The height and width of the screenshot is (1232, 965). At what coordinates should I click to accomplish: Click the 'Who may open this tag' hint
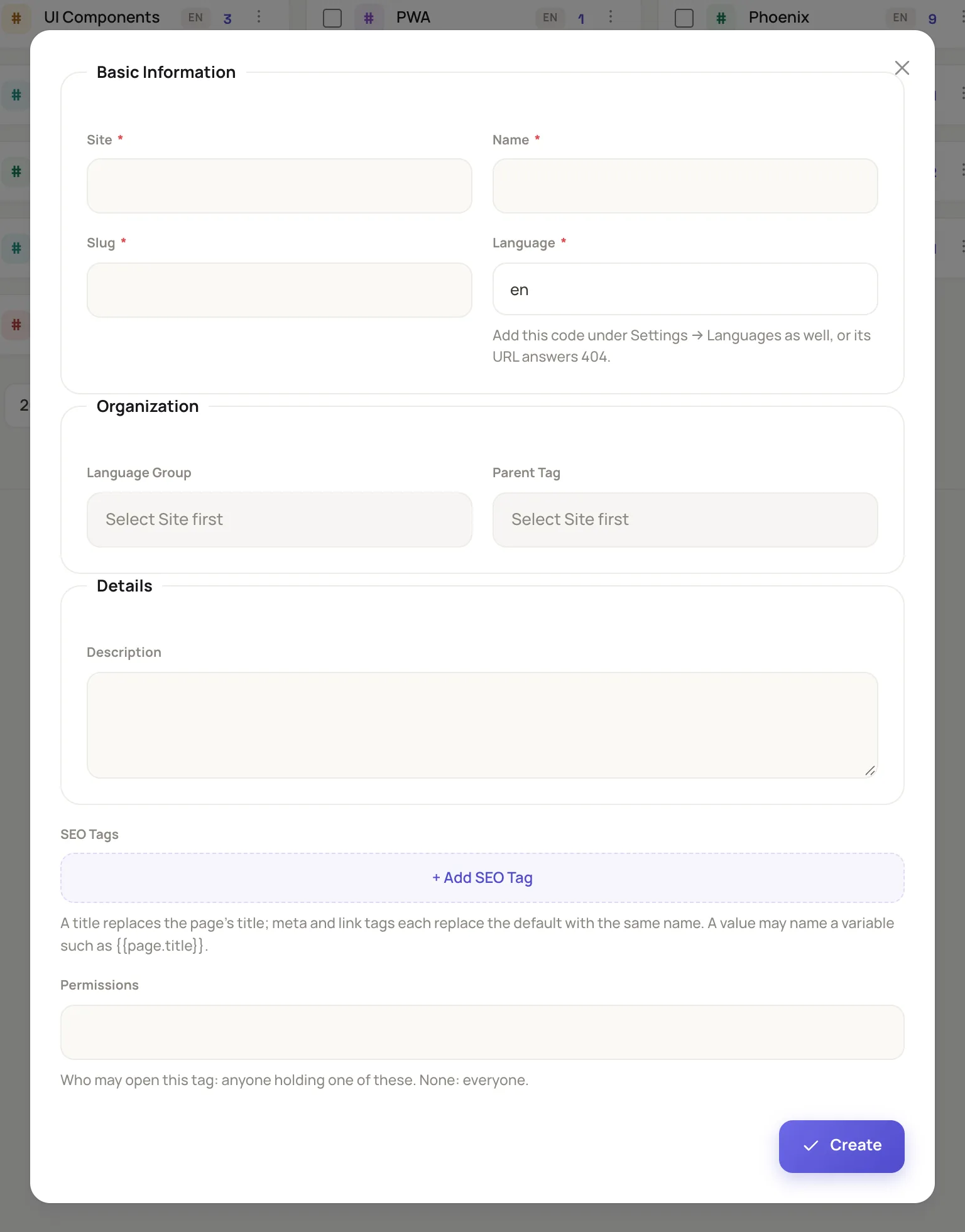click(294, 1080)
